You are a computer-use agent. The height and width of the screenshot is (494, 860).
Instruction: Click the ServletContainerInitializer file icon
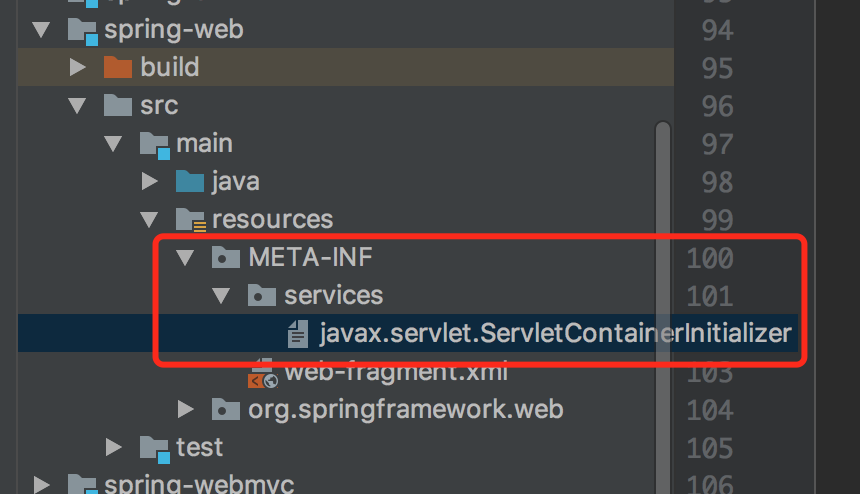click(x=298, y=333)
